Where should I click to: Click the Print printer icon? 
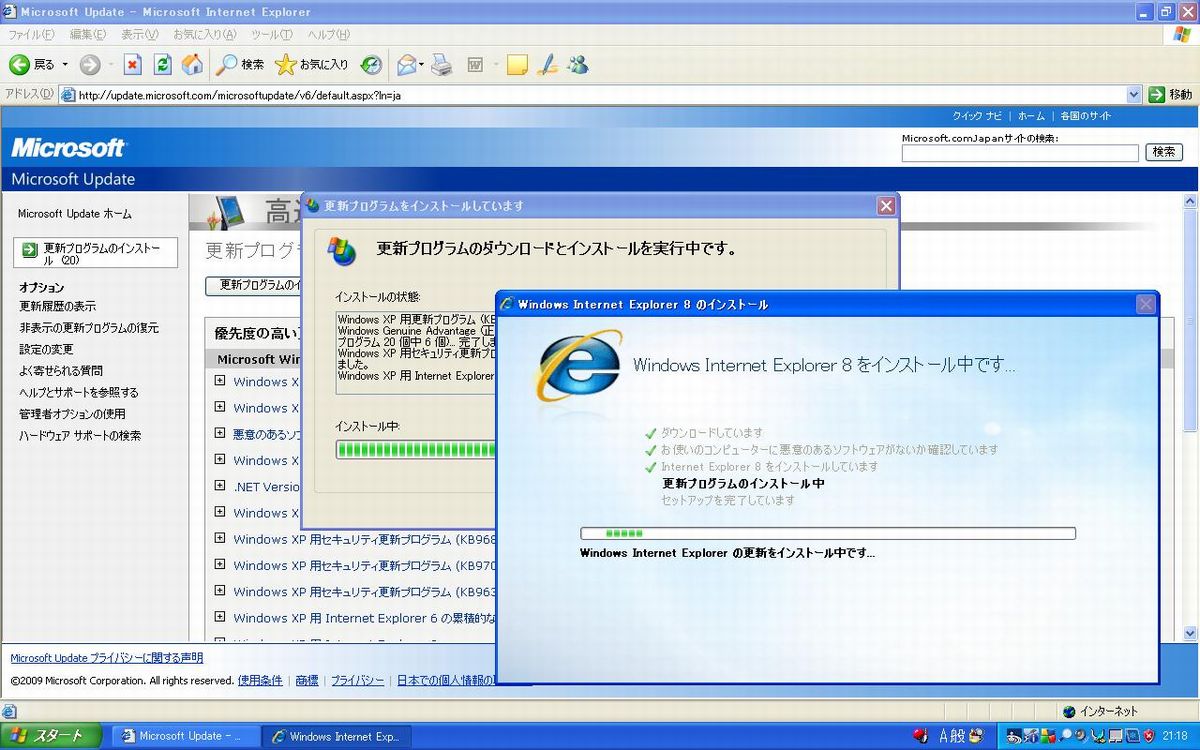[x=442, y=65]
